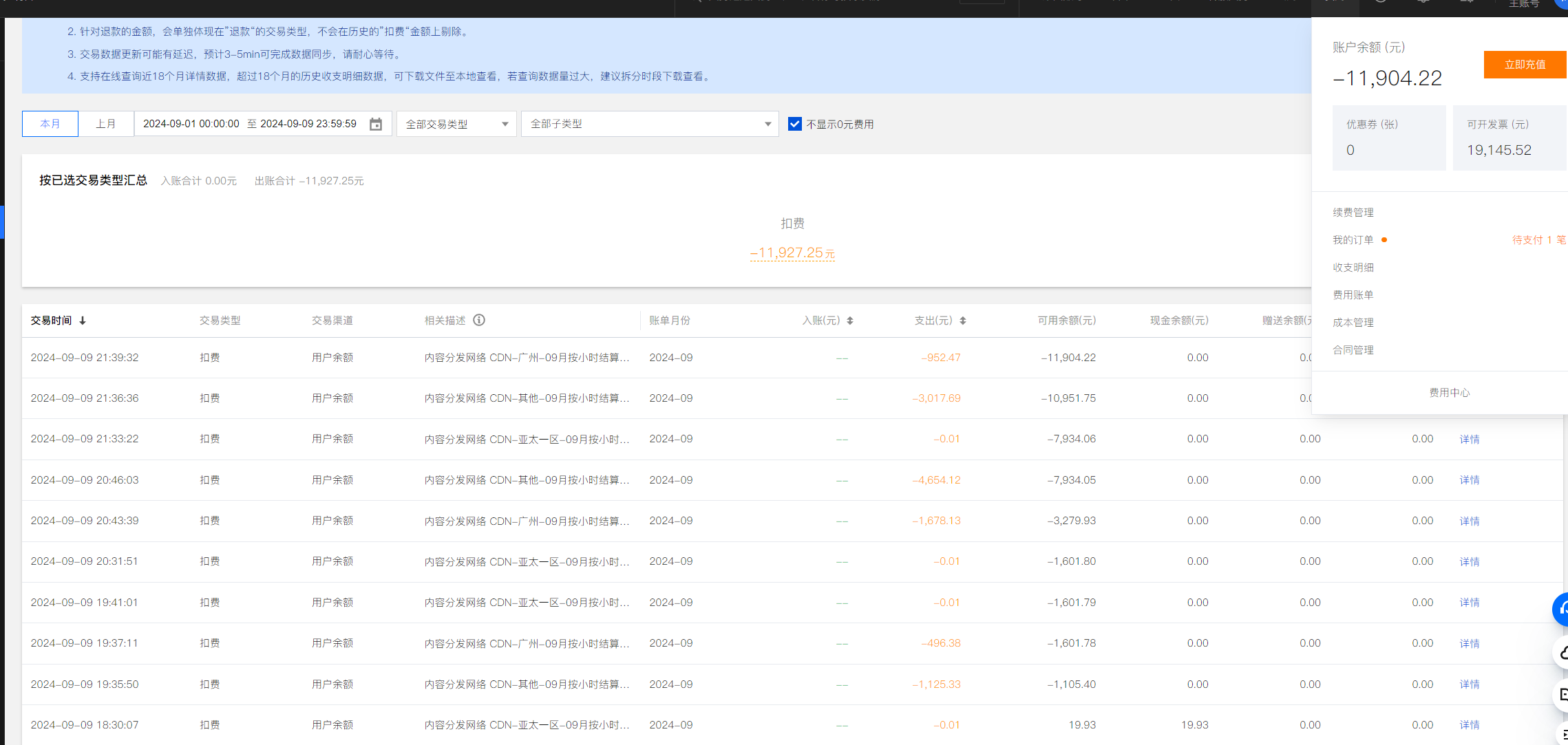The width and height of the screenshot is (1568, 745).
Task: Click the 入账合计 0.00元 summary text
Action: pos(199,181)
